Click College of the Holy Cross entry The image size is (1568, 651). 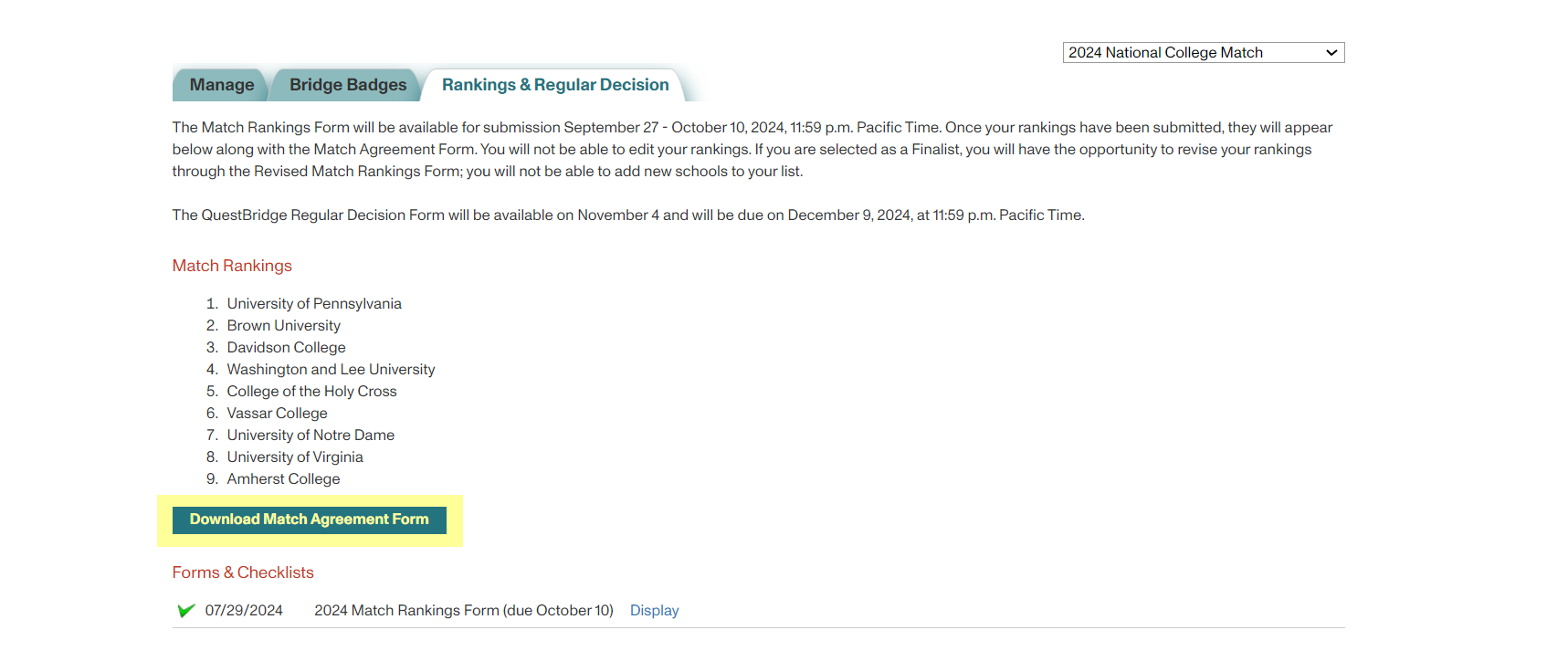point(311,391)
